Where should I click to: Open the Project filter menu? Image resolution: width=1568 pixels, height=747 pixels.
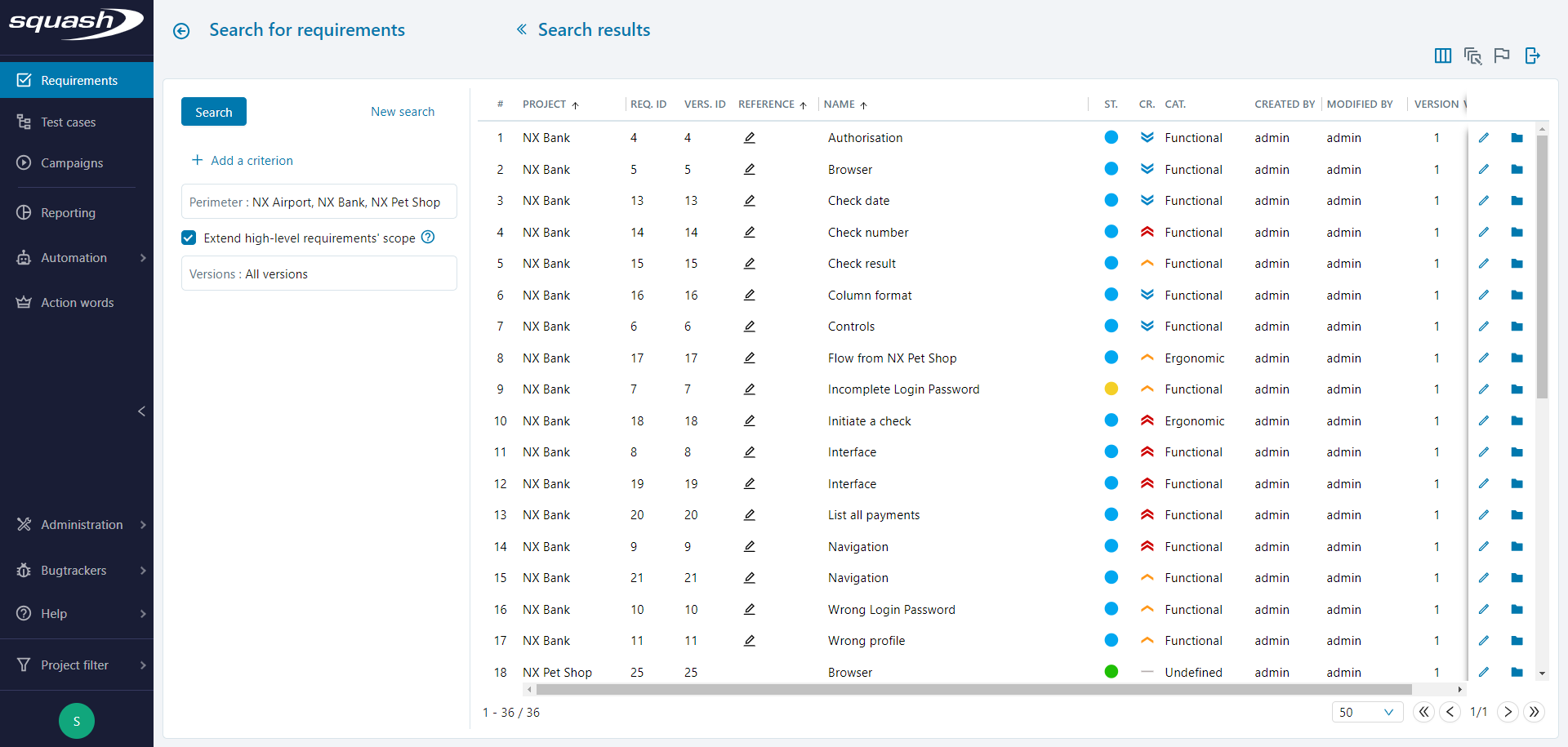click(74, 665)
